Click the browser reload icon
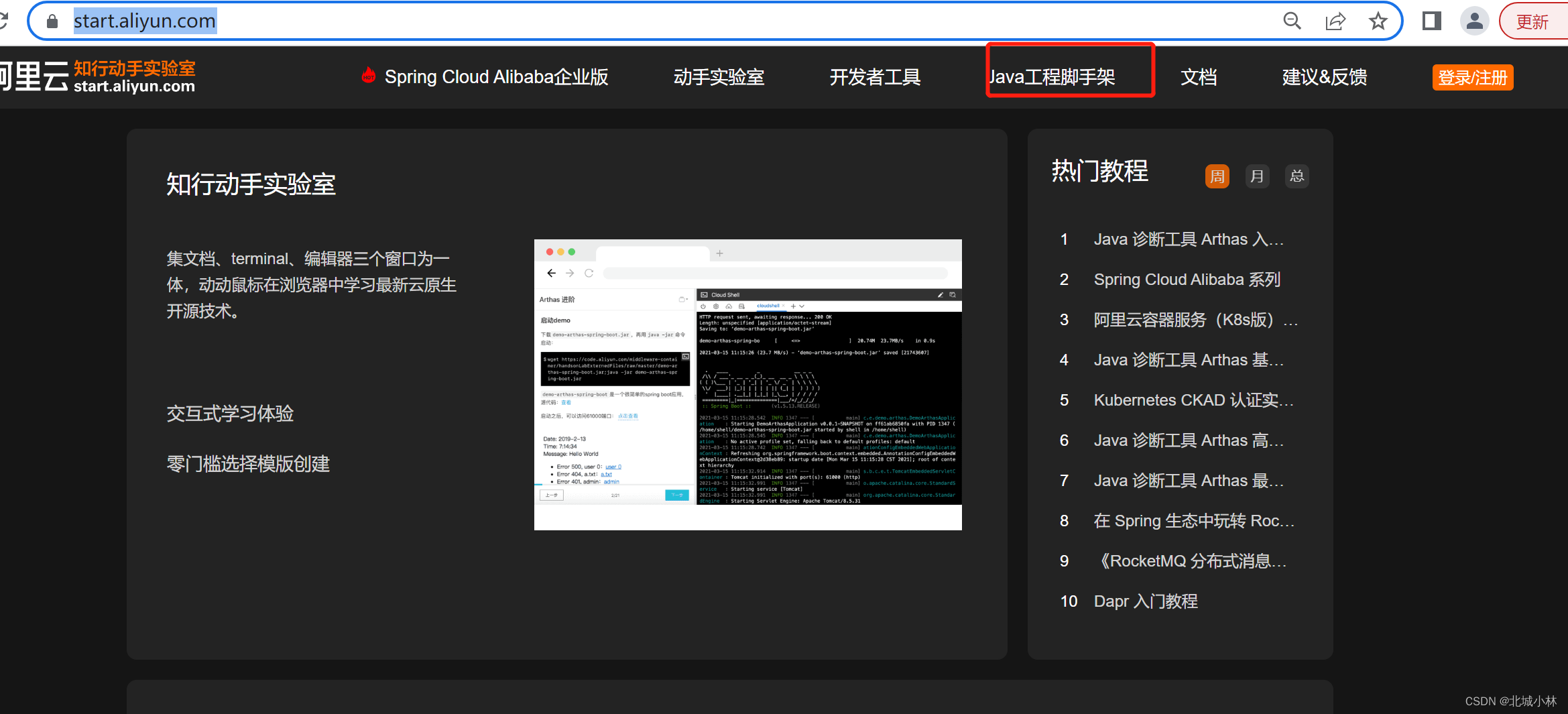Screen dimensions: 1568x714 (3, 21)
